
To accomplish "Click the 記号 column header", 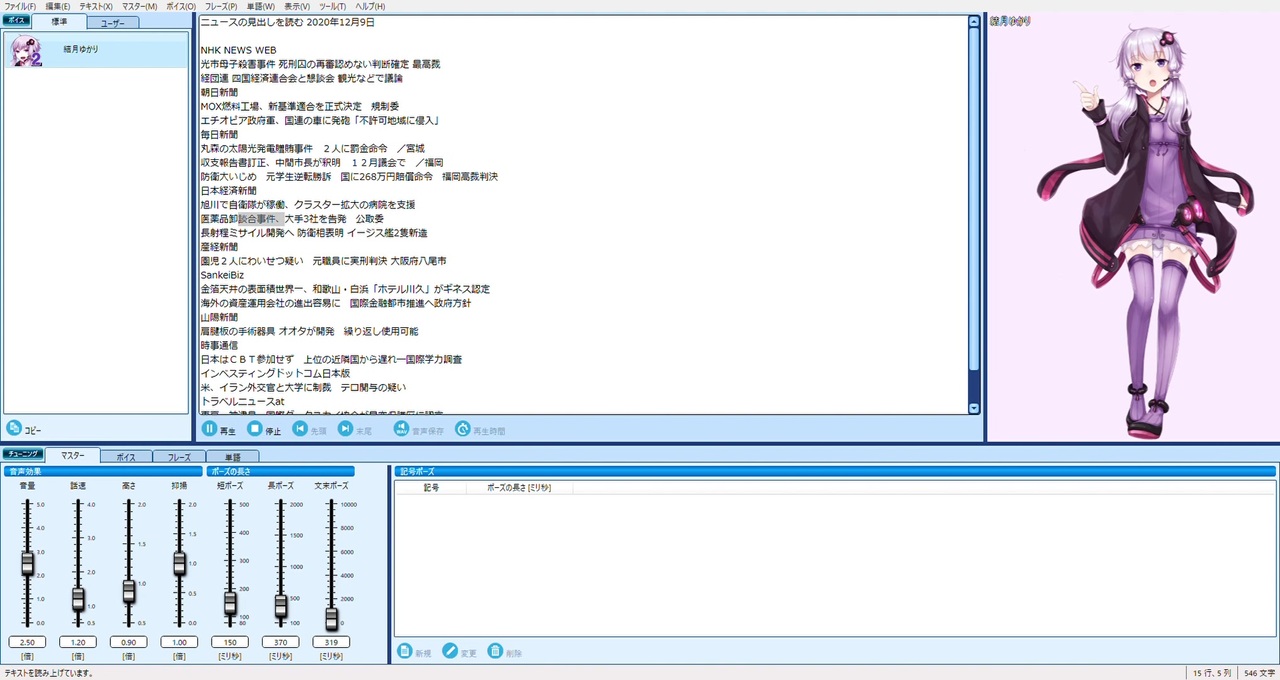I will pyautogui.click(x=431, y=488).
